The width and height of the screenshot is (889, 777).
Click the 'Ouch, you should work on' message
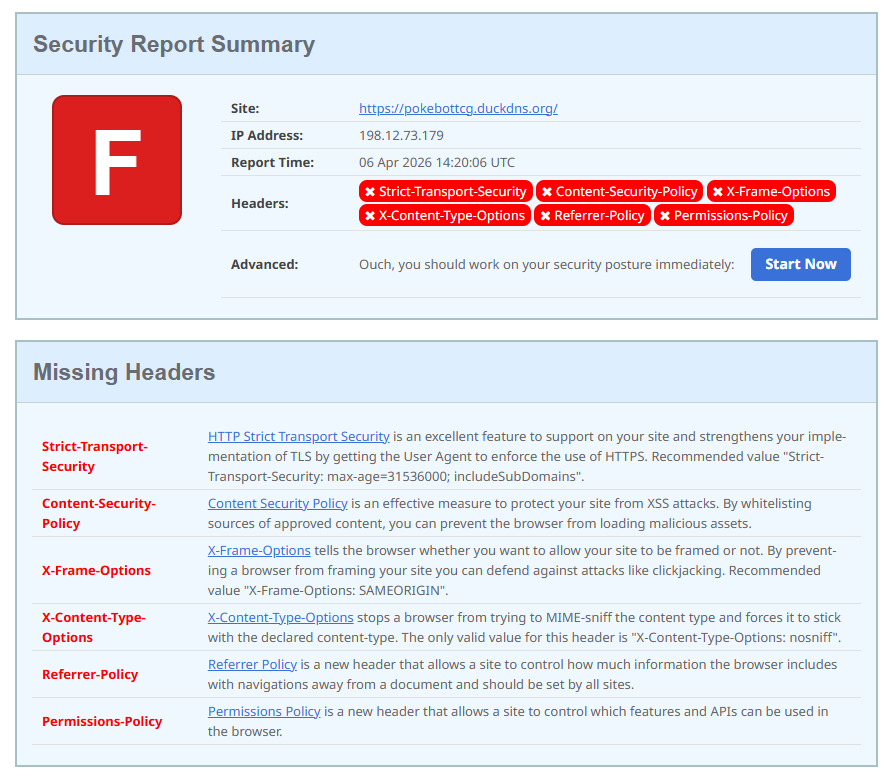pos(547,264)
